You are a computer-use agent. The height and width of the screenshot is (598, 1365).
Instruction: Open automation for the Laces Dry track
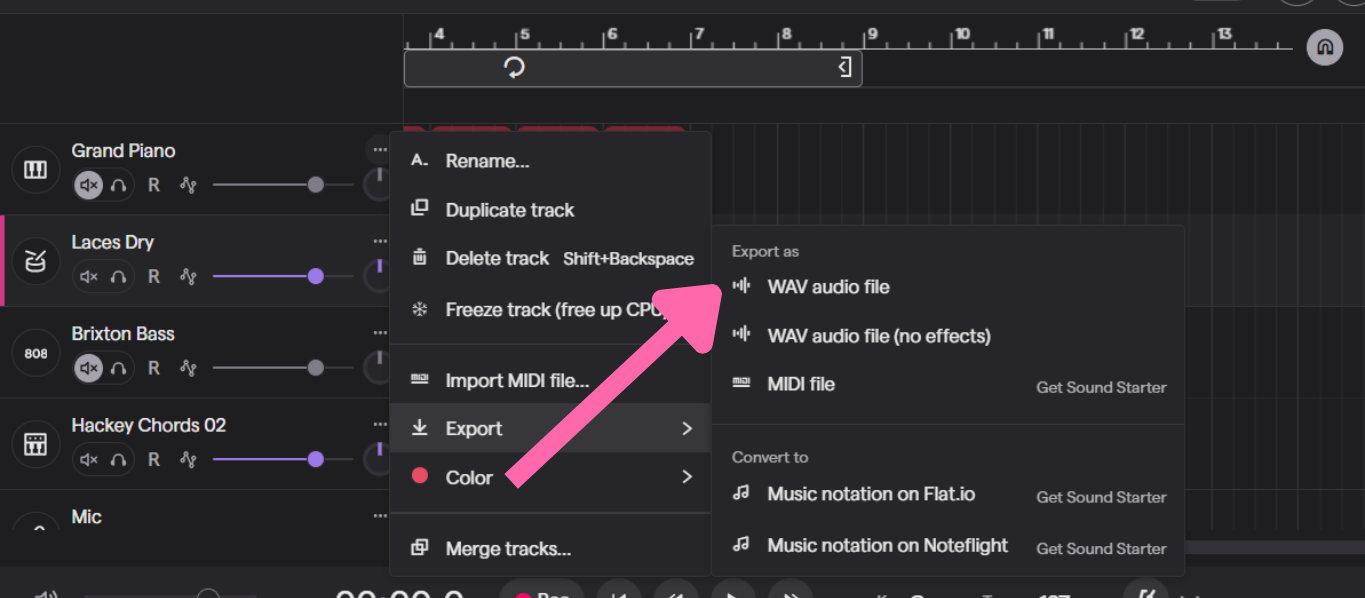(x=187, y=276)
